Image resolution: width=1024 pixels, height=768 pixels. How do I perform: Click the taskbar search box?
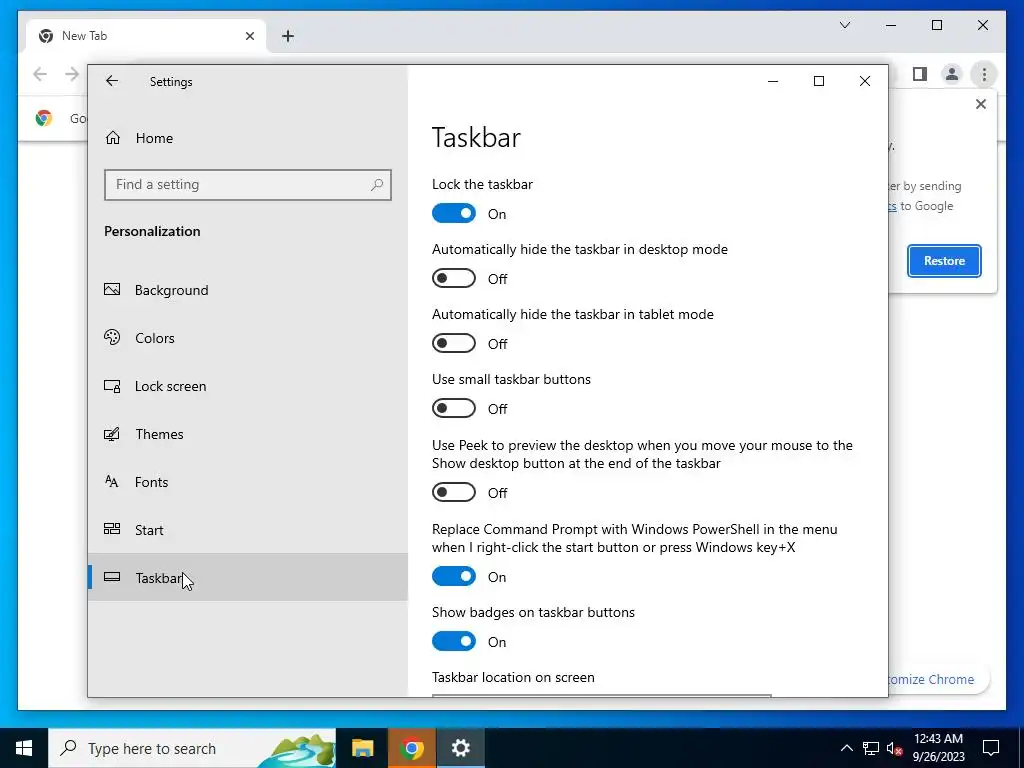coord(192,748)
